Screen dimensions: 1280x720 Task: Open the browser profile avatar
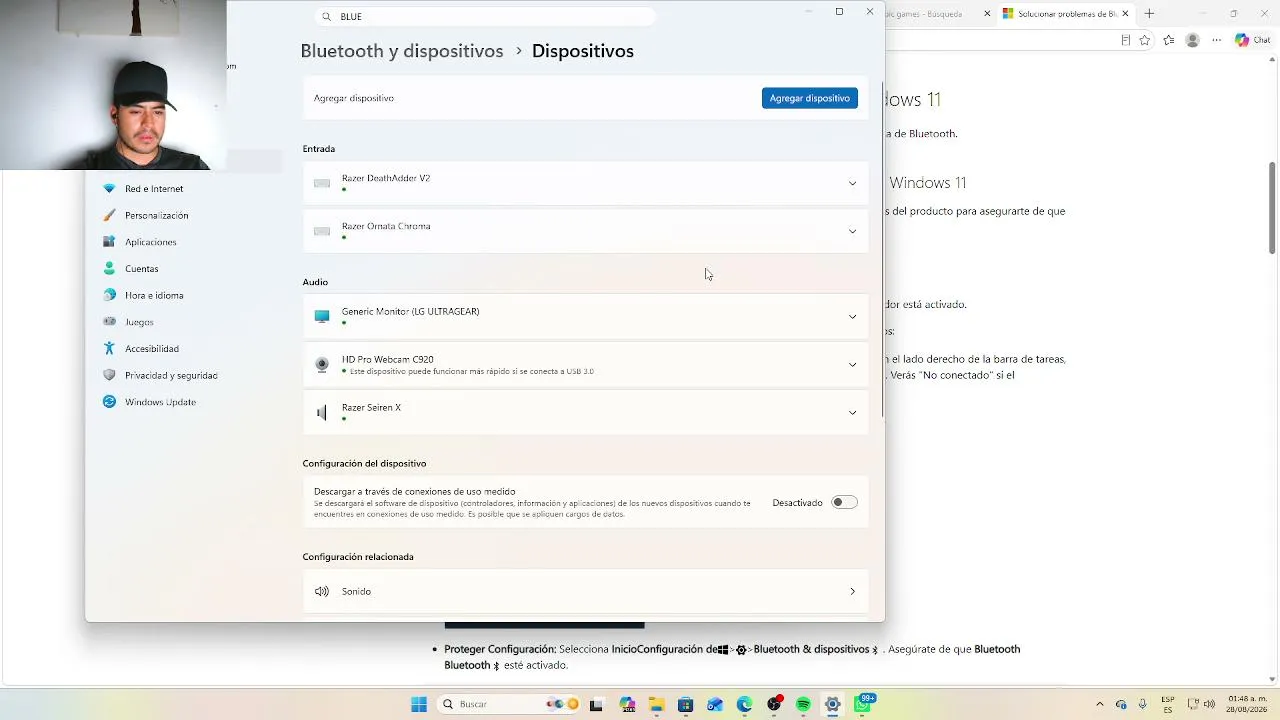[1192, 40]
